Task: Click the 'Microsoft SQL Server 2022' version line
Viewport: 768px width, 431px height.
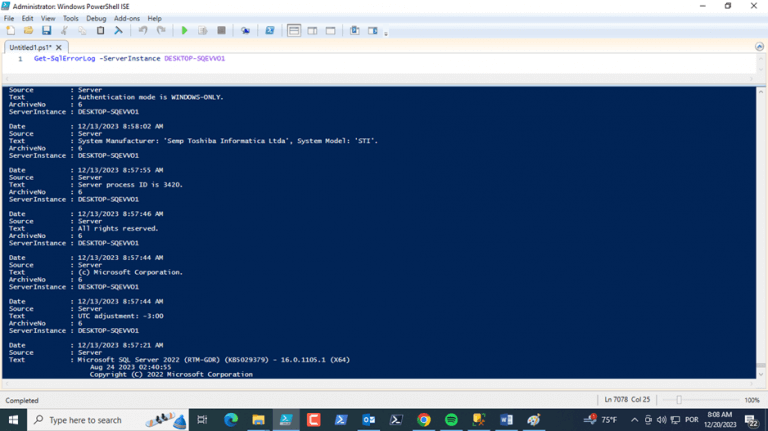Action: click(214, 359)
